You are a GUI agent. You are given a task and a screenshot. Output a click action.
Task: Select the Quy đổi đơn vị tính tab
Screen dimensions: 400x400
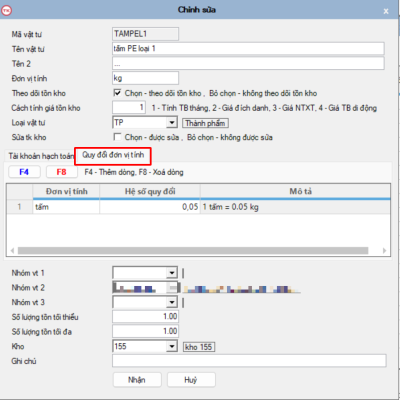[x=113, y=155]
